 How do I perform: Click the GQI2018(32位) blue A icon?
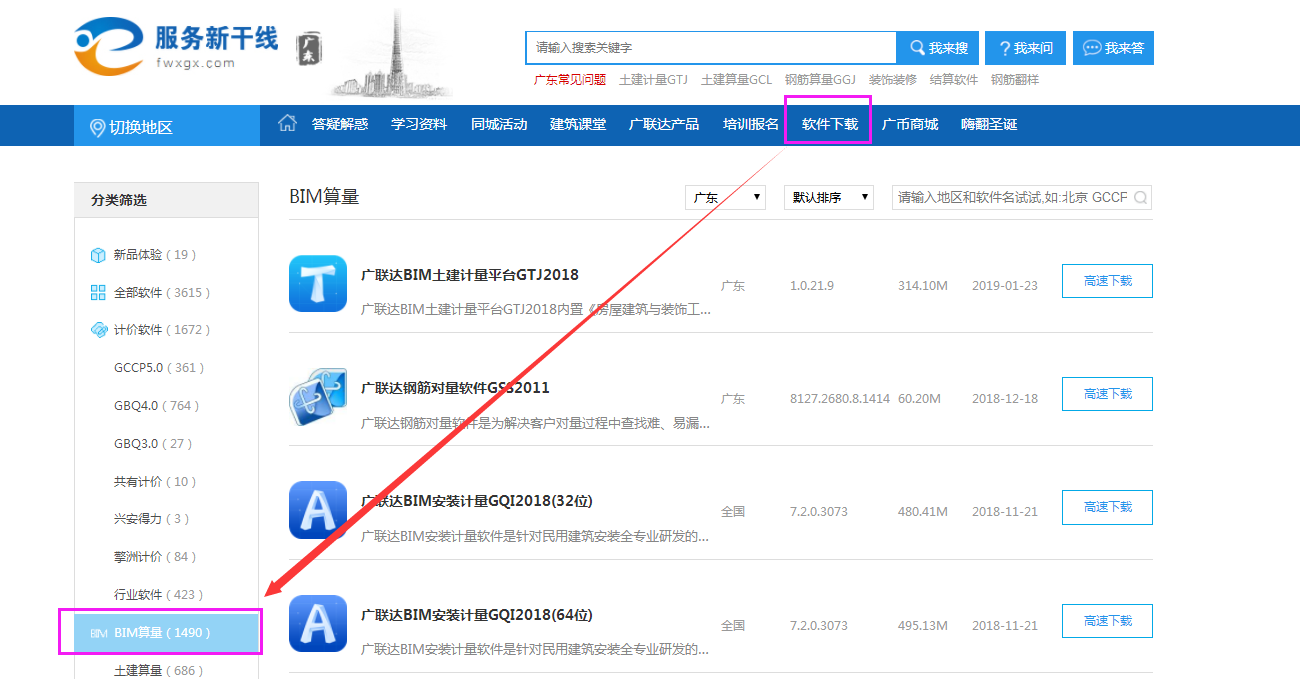pyautogui.click(x=318, y=510)
